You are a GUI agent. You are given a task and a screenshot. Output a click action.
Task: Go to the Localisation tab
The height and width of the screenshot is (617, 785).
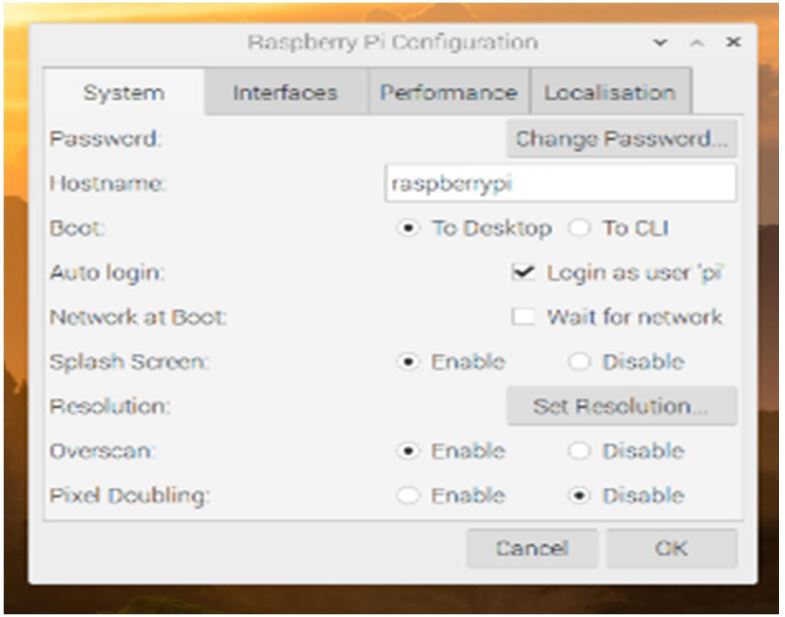point(610,93)
